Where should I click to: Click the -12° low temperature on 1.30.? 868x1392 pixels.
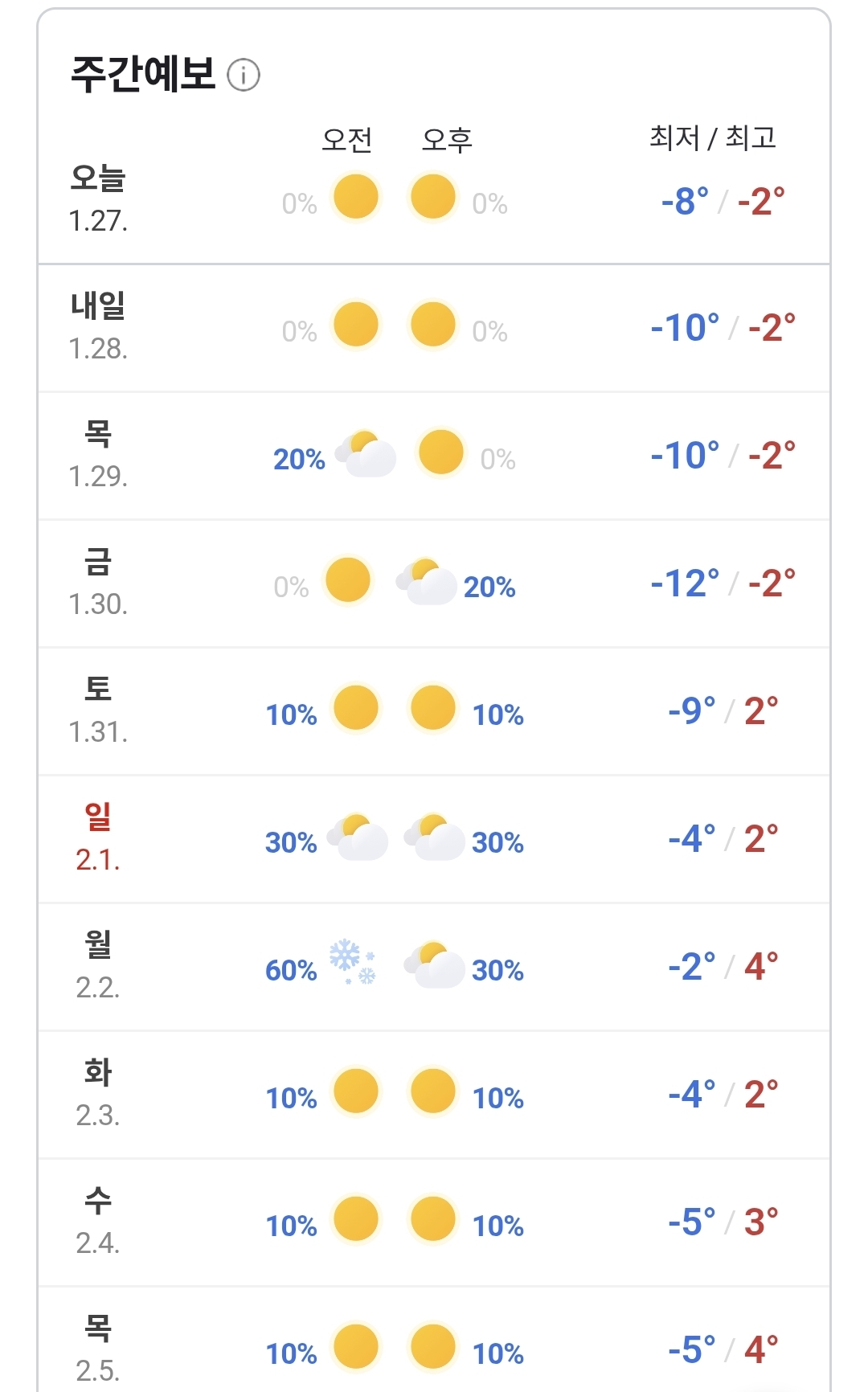685,583
